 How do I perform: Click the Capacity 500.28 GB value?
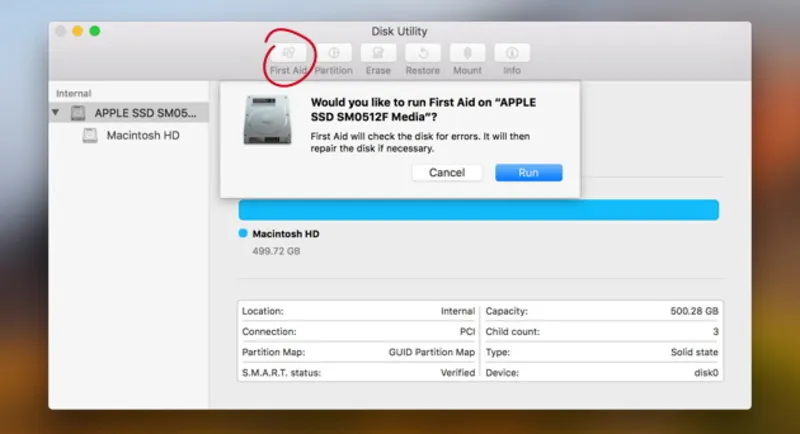(694, 311)
